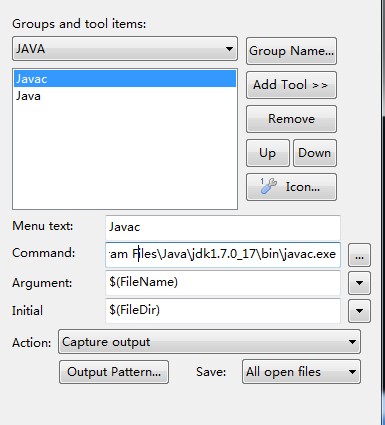Select the Java tool item
Viewport: 385px width, 425px height.
click(125, 96)
